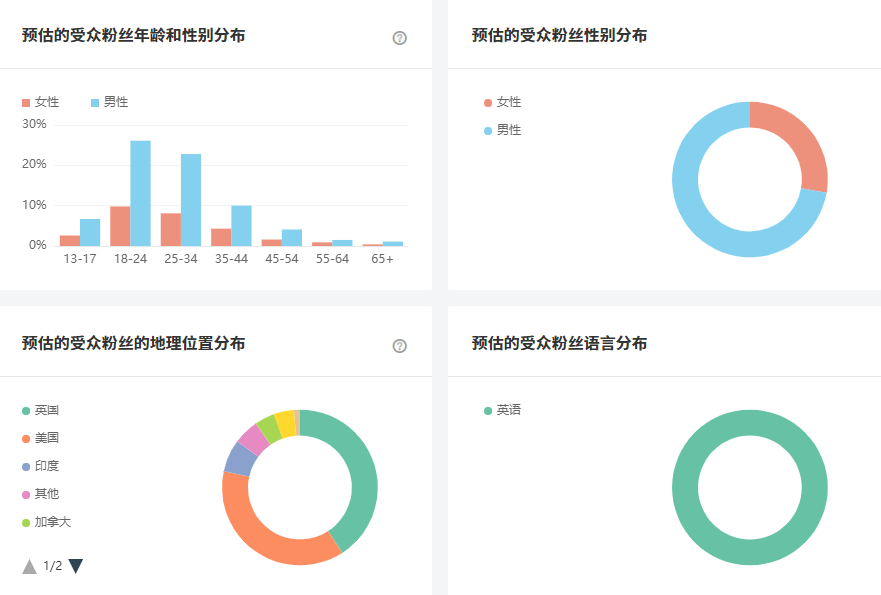
Task: Toggle 英语 in the language legend
Action: click(503, 410)
